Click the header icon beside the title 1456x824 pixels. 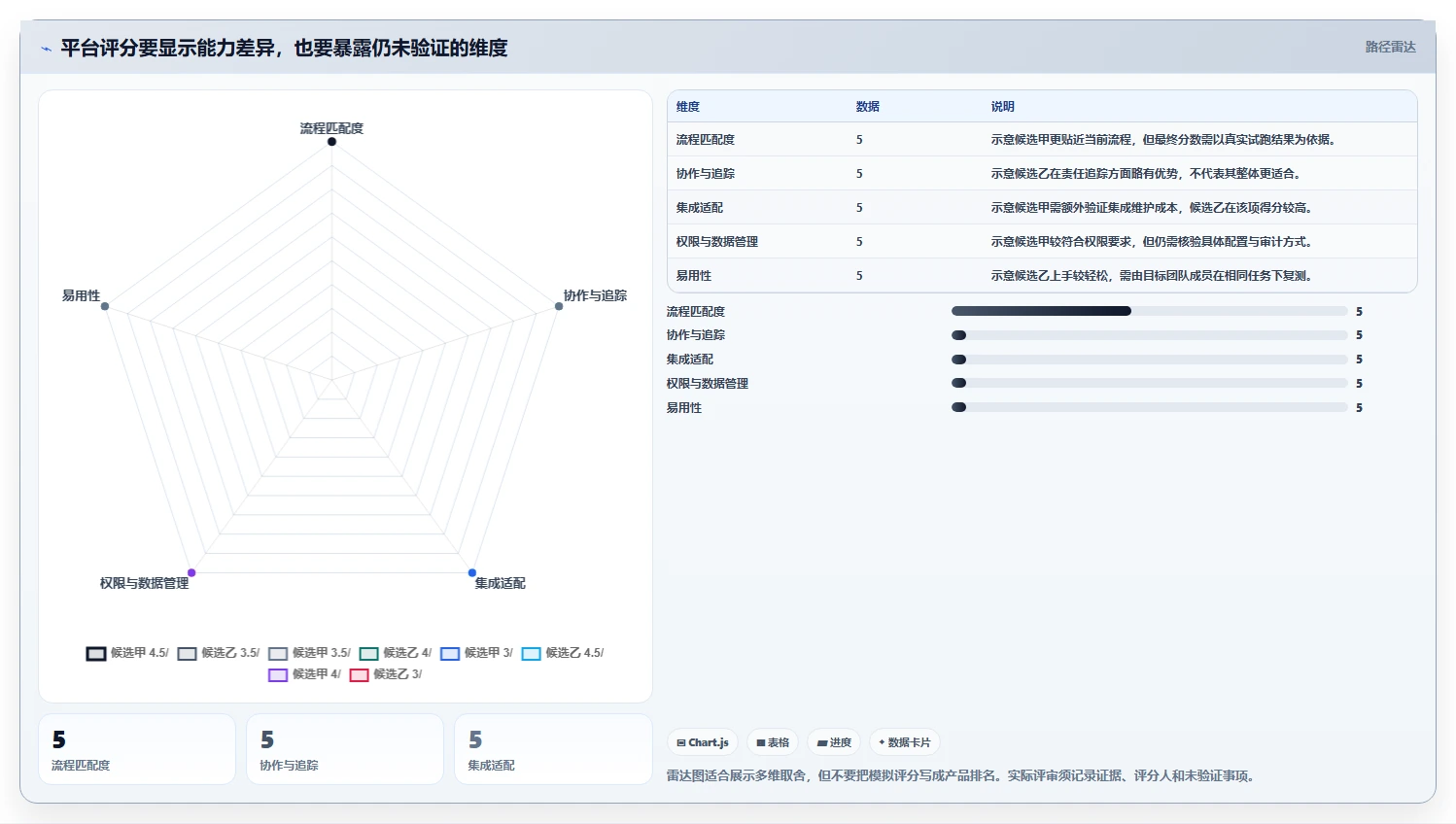(46, 49)
